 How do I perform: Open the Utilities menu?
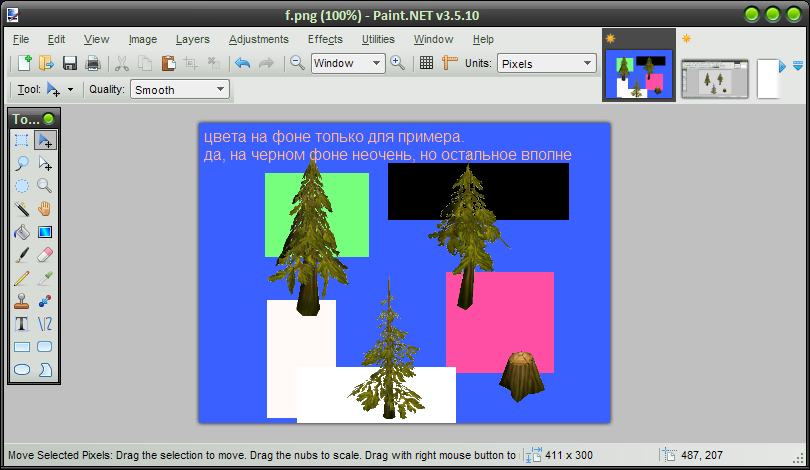pos(378,39)
